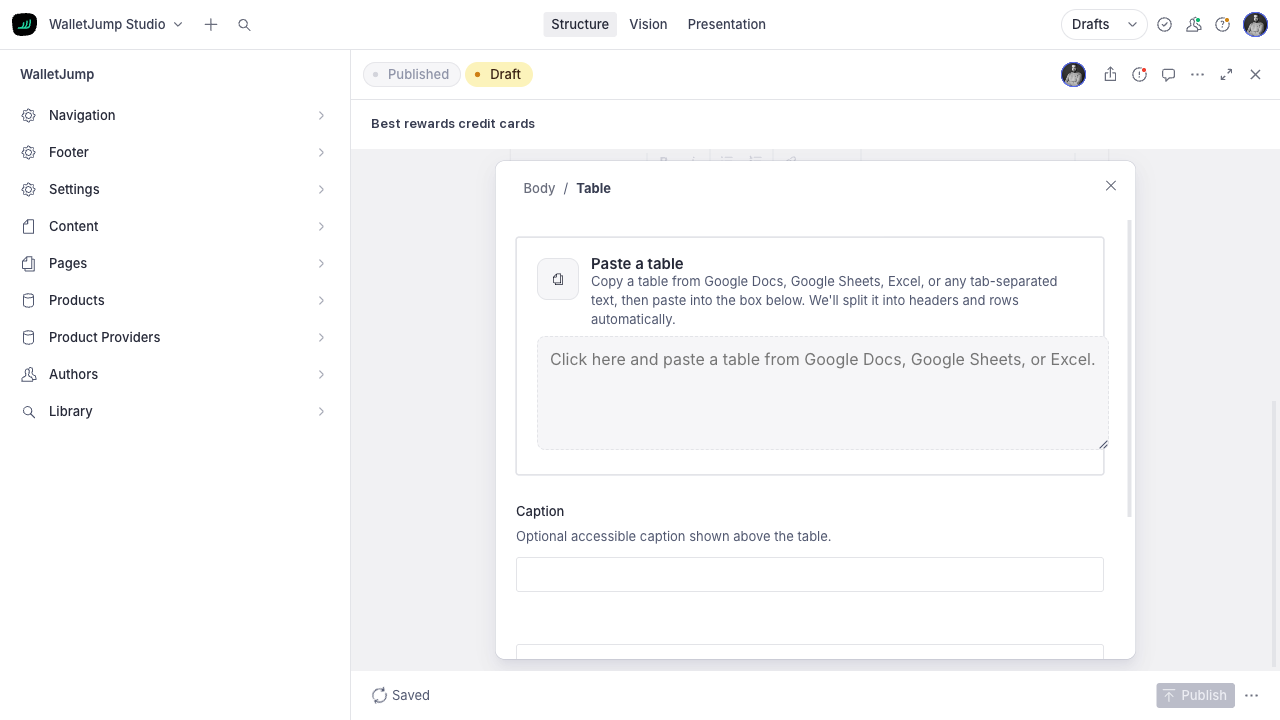Open Settings in the sidebar
Image resolution: width=1280 pixels, height=720 pixels.
click(175, 189)
